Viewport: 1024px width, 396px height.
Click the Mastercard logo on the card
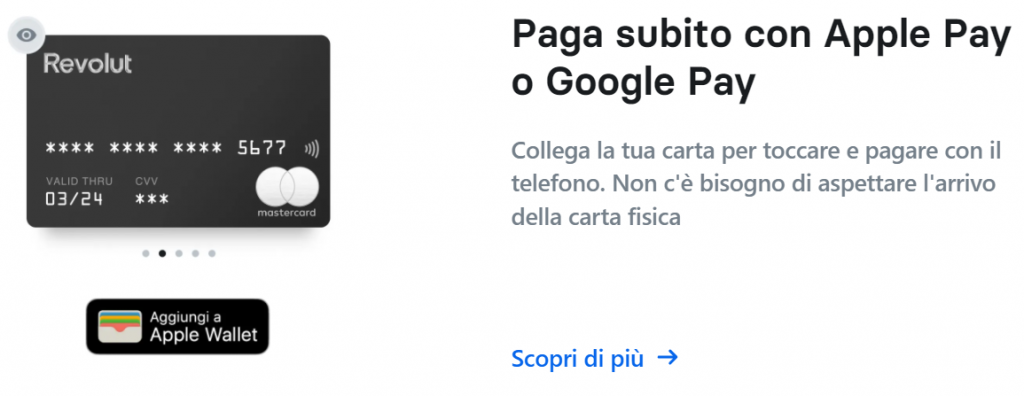[x=287, y=193]
